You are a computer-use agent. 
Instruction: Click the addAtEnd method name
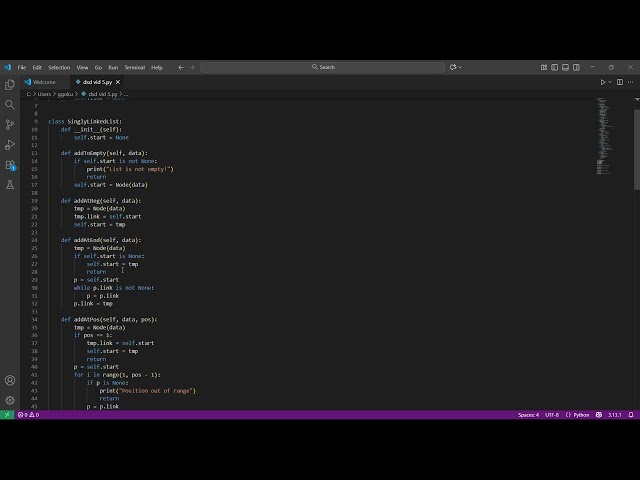pos(87,240)
